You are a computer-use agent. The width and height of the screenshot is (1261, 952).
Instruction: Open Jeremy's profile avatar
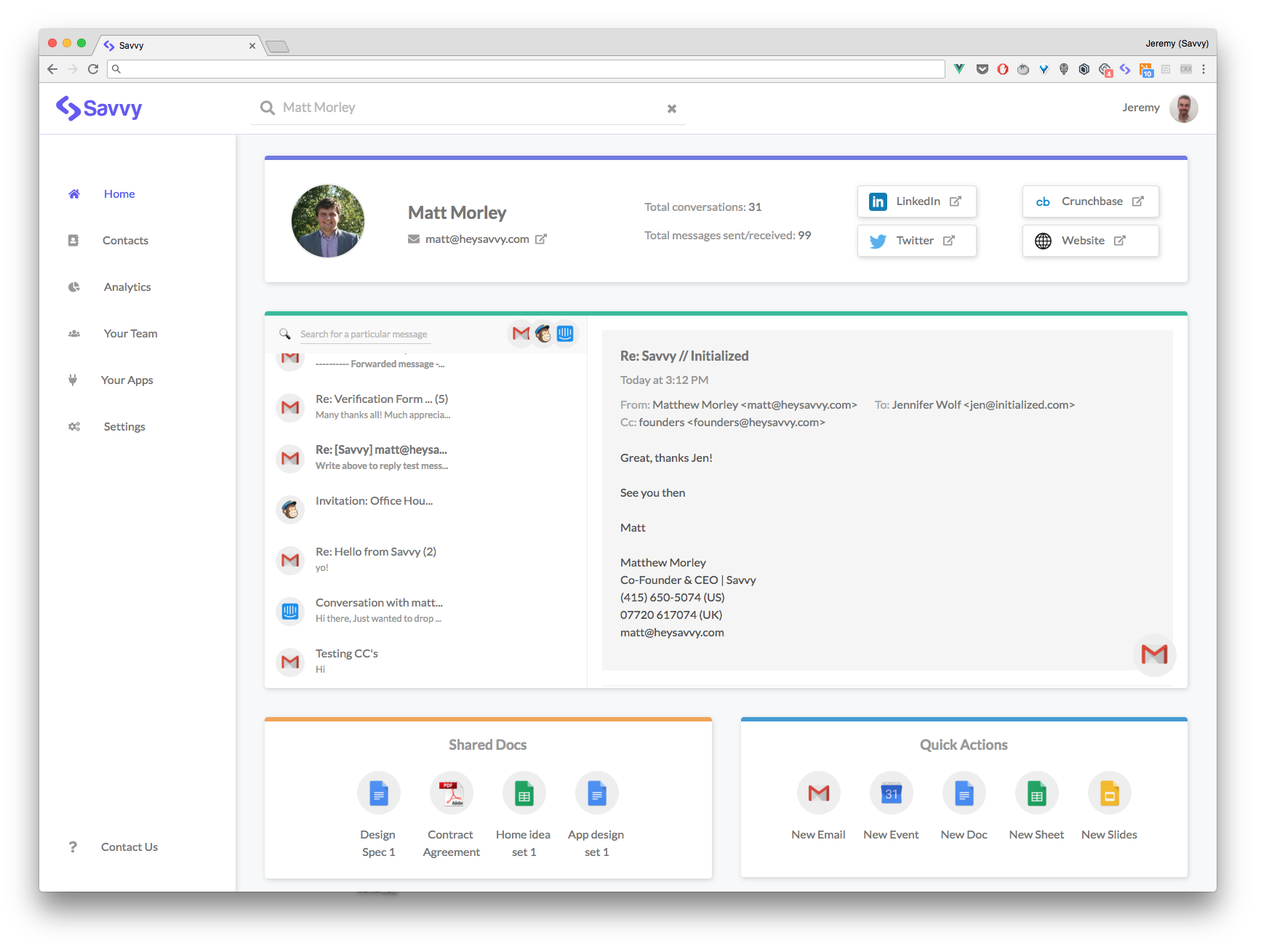[x=1183, y=108]
